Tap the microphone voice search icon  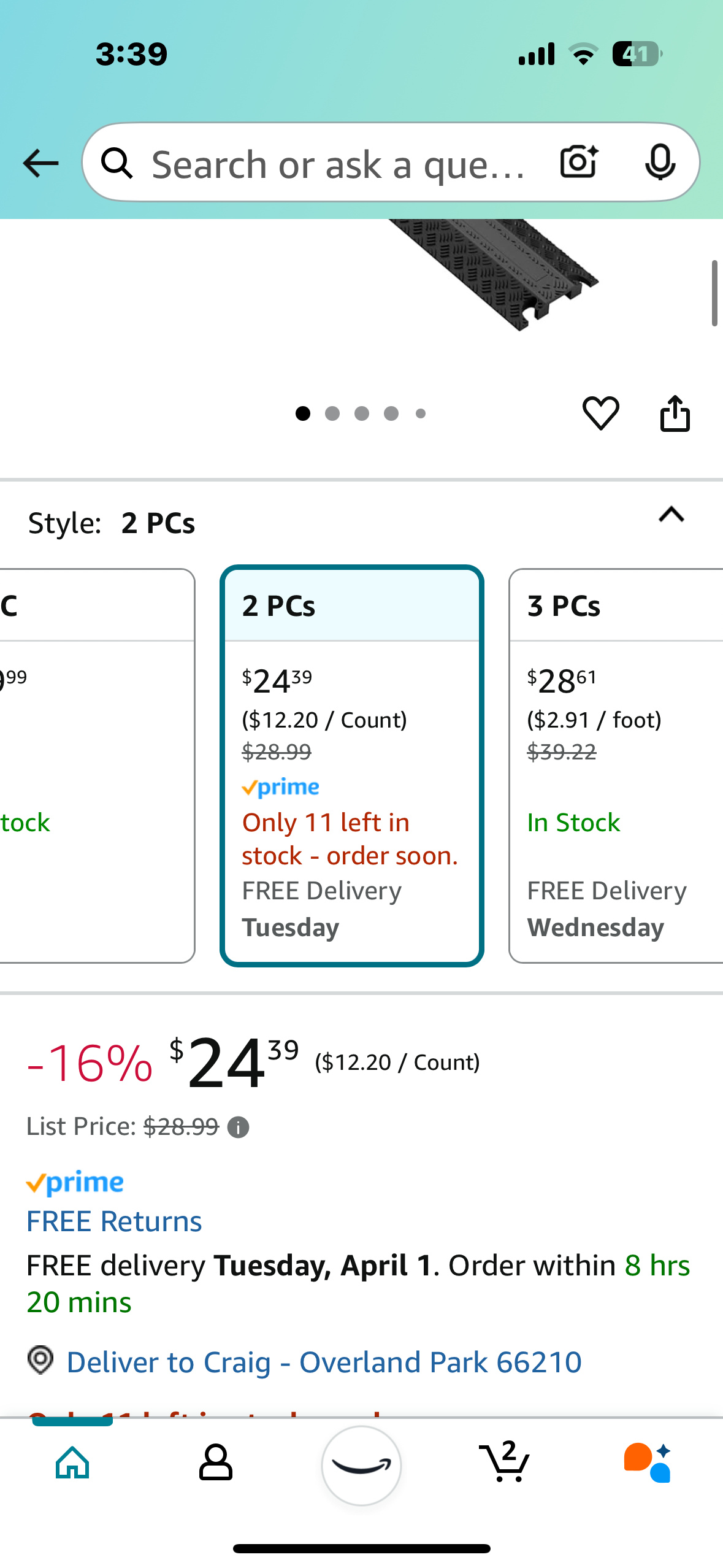(x=660, y=163)
